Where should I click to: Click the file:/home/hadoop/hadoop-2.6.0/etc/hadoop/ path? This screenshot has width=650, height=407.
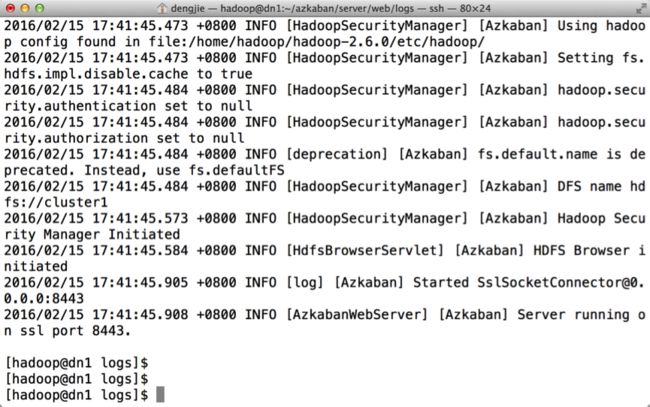coord(316,42)
